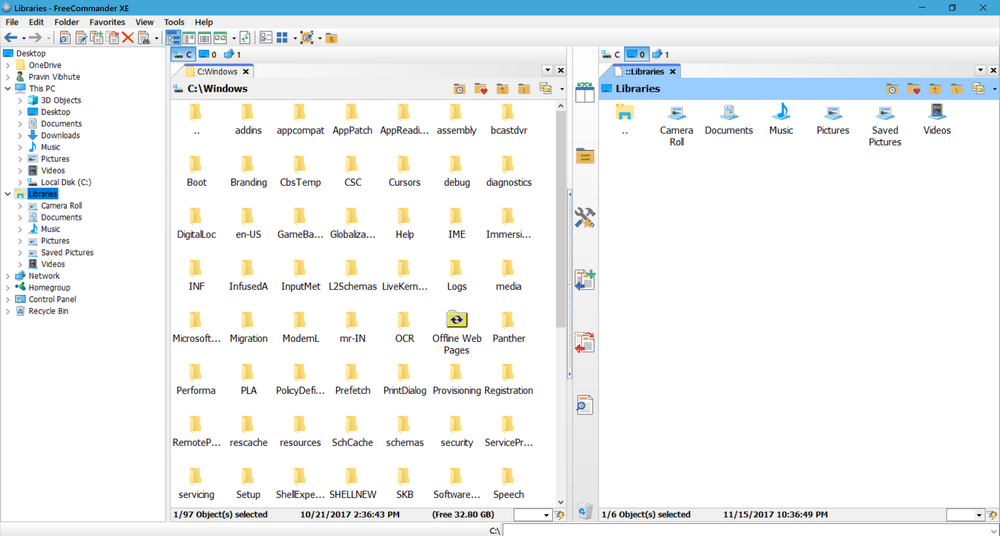The width and height of the screenshot is (1000, 536).
Task: Collapse the This PC tree node
Action: [8, 89]
